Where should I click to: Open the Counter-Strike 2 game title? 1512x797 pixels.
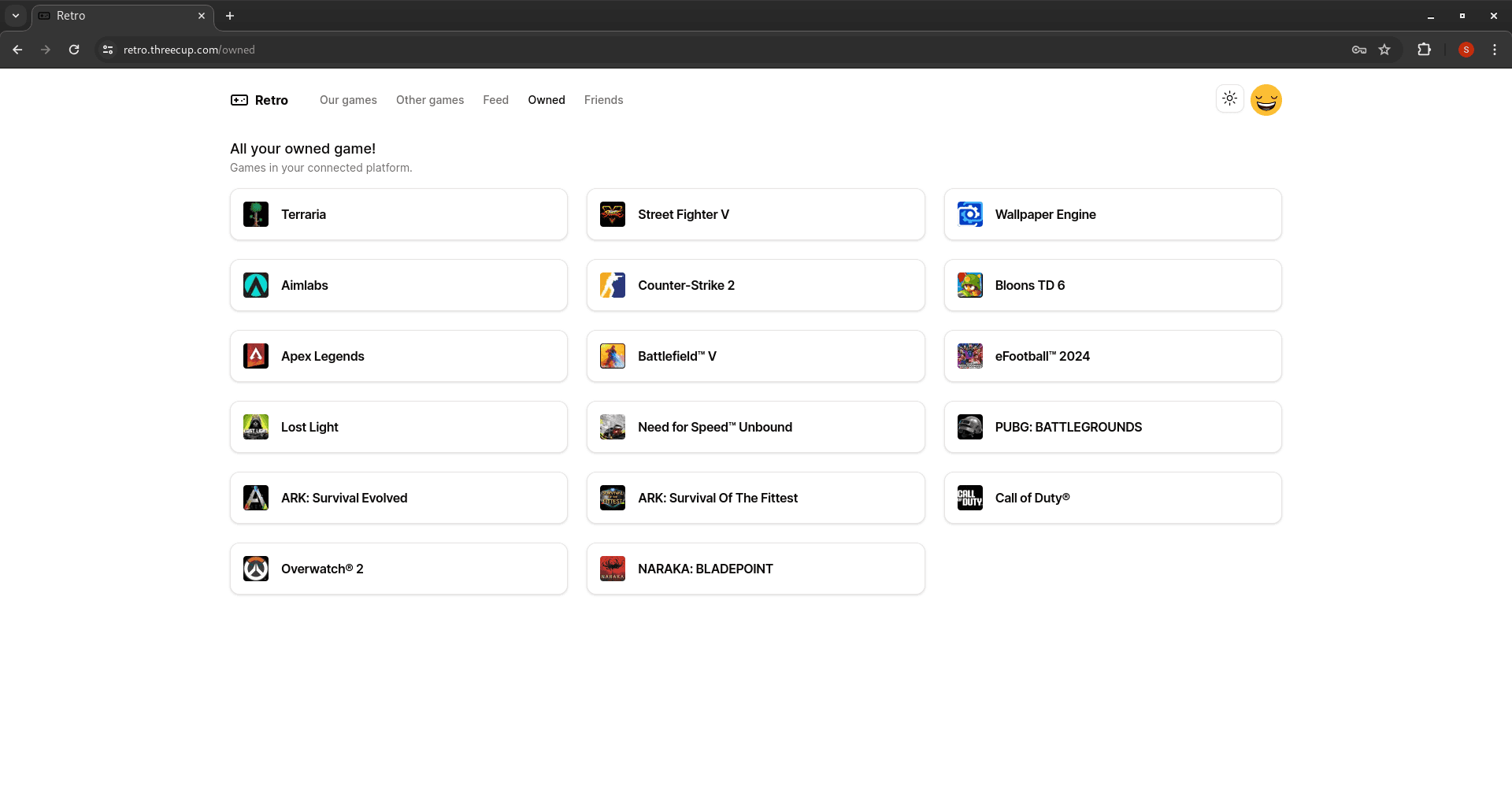pos(686,285)
